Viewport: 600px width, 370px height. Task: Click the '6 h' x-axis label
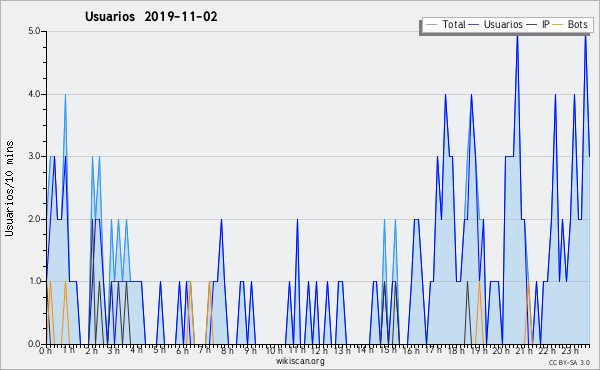(x=182, y=350)
